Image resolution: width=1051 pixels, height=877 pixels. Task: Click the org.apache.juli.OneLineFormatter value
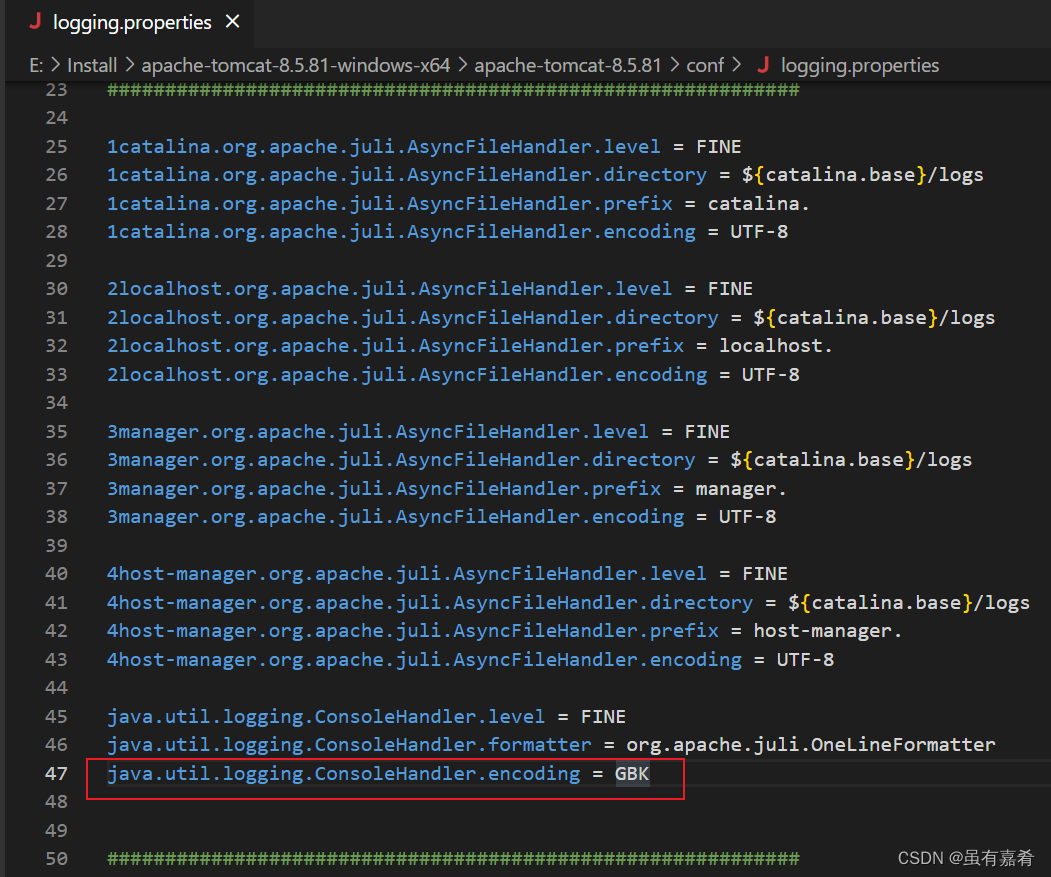tap(810, 745)
